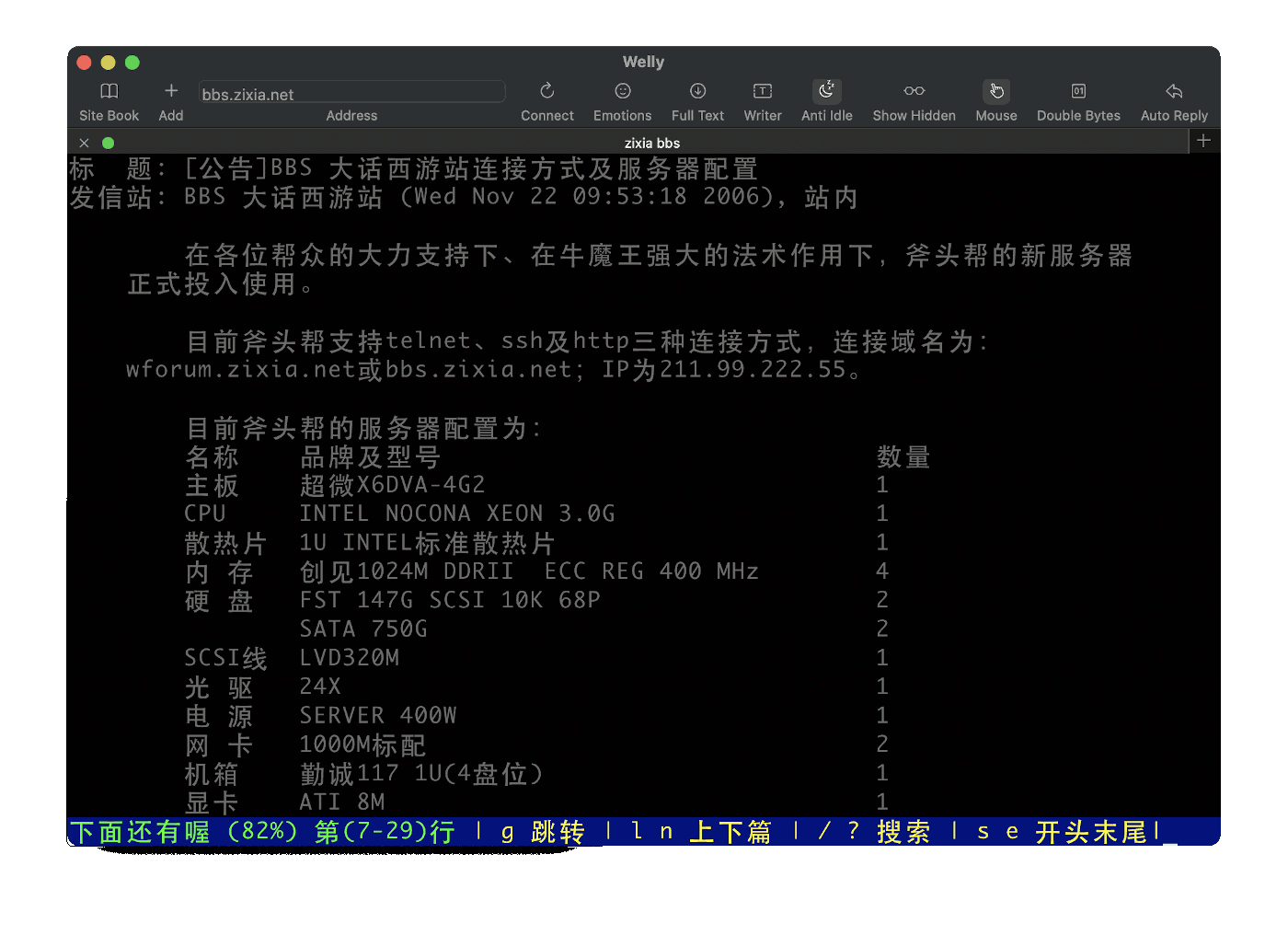Click the plus to open a new tab
This screenshot has height=935, width=1288.
[1203, 141]
